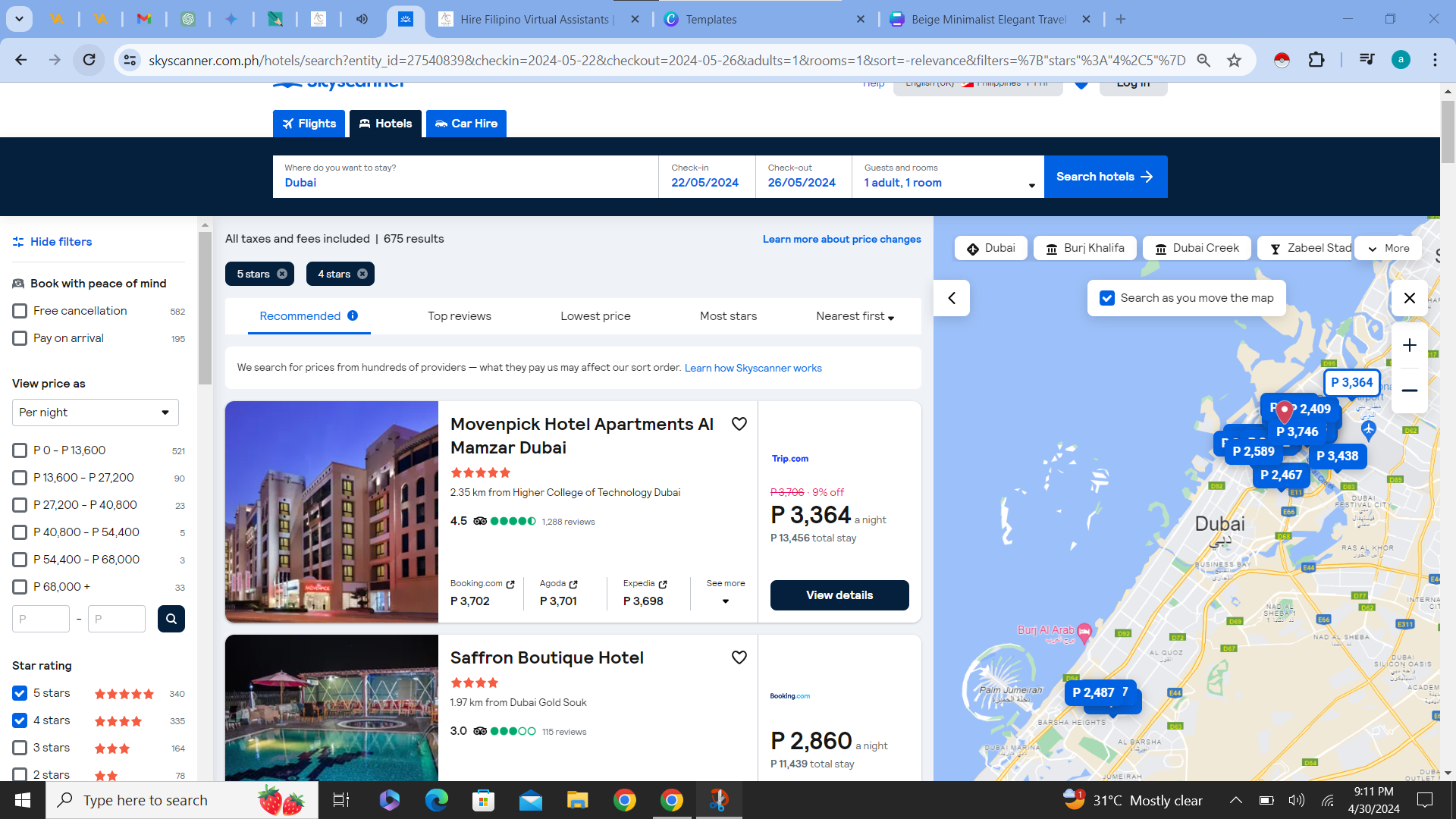
Task: Uncheck the 4 stars rating
Action: coord(20,720)
